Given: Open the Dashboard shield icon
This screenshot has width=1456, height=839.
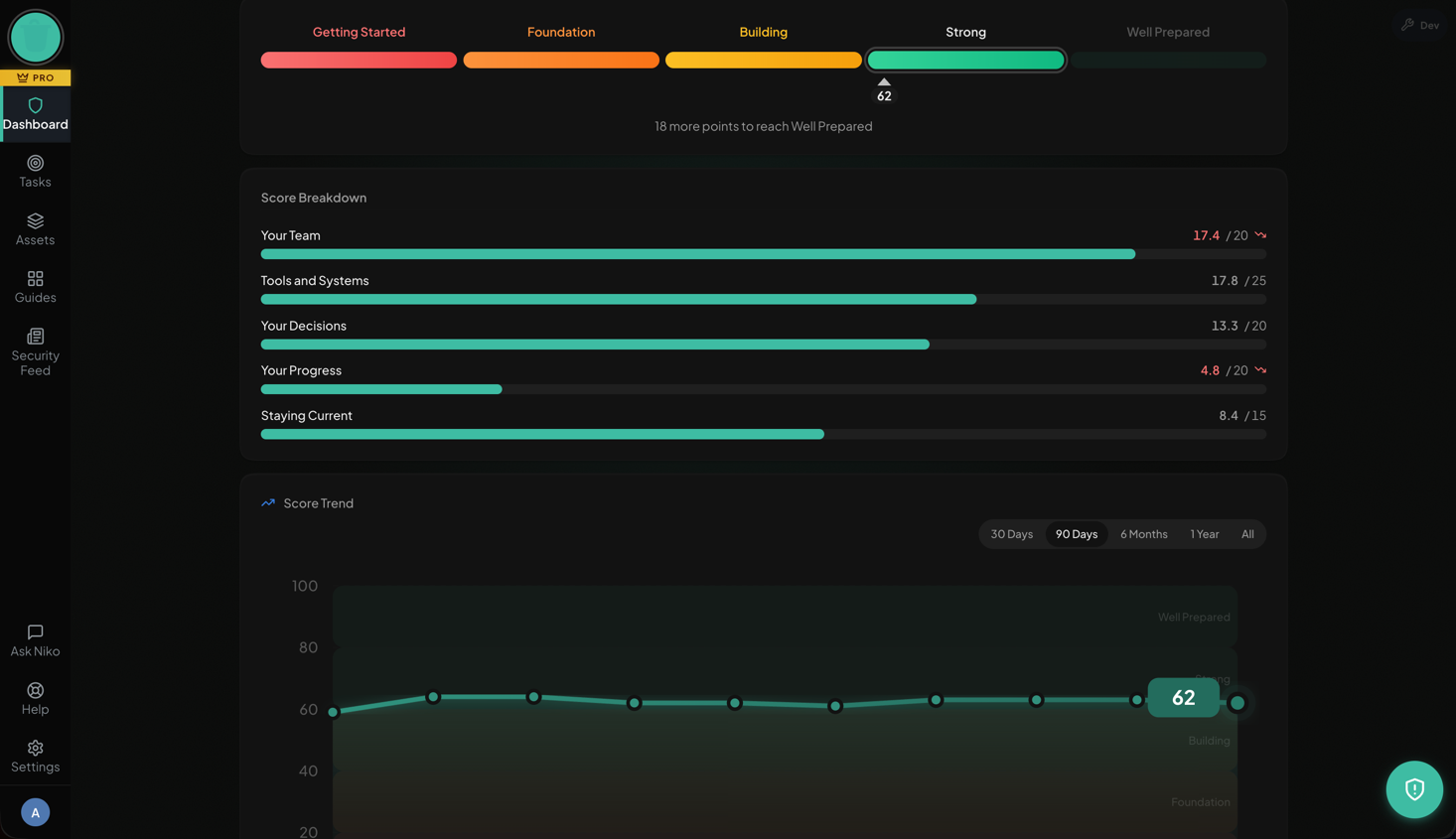Looking at the screenshot, I should click(x=35, y=106).
